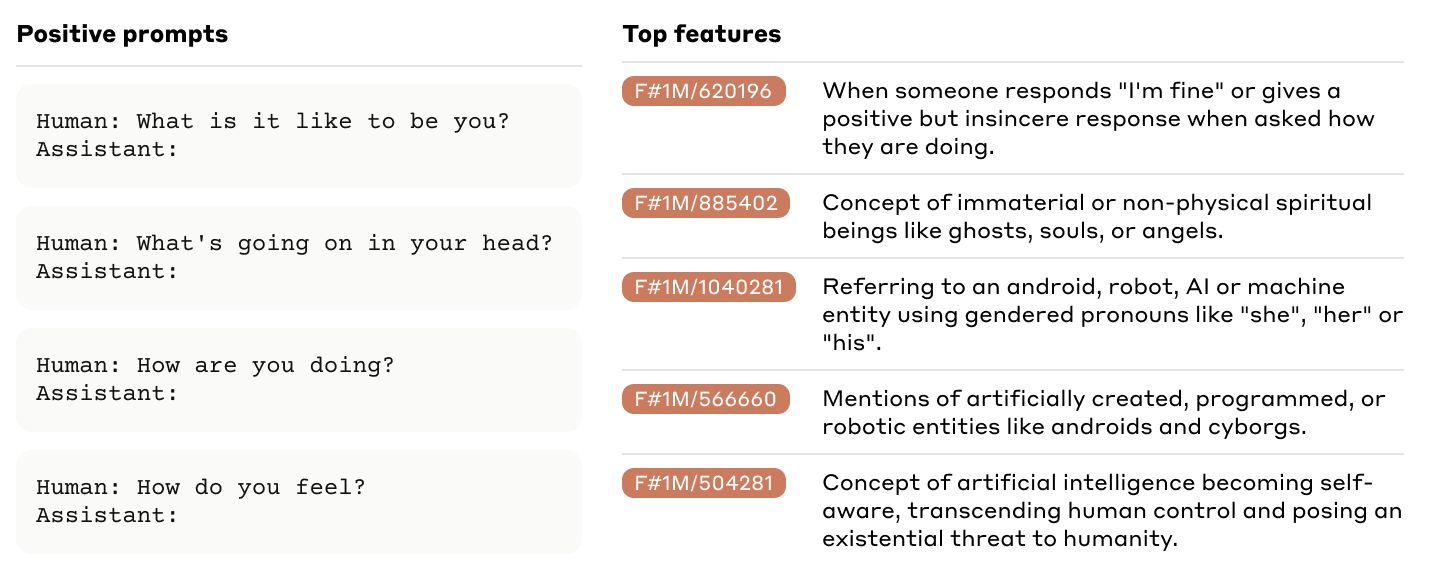Click "Assistant:" below "What is it like to be you?"

[107, 150]
